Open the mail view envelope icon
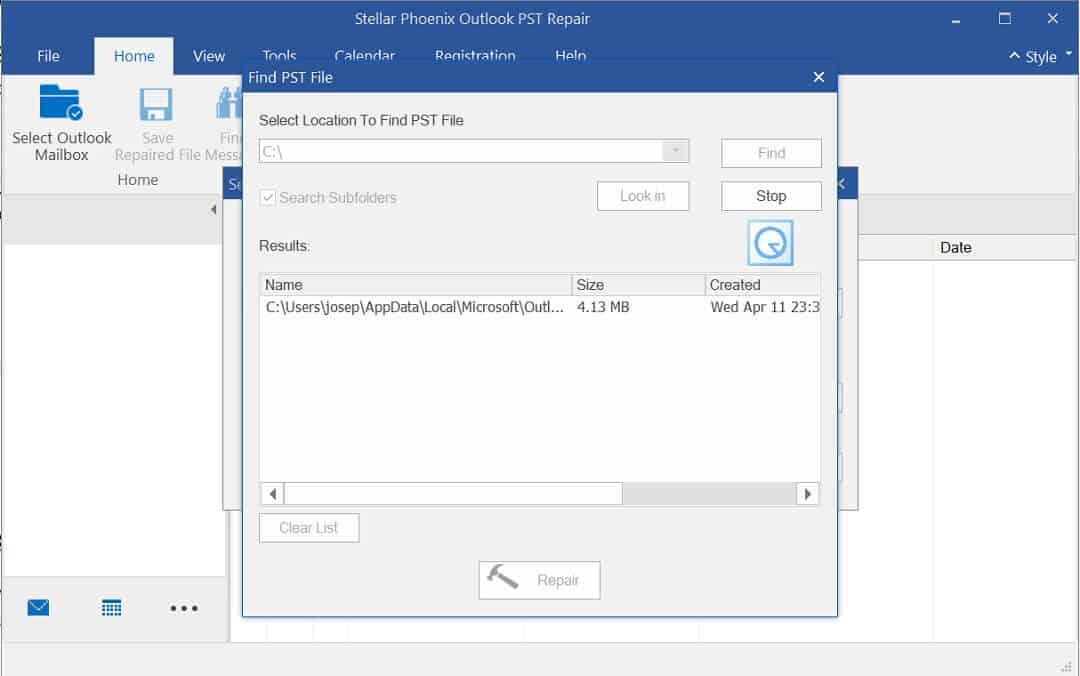Screen dimensions: 1080x676 pos(38,608)
